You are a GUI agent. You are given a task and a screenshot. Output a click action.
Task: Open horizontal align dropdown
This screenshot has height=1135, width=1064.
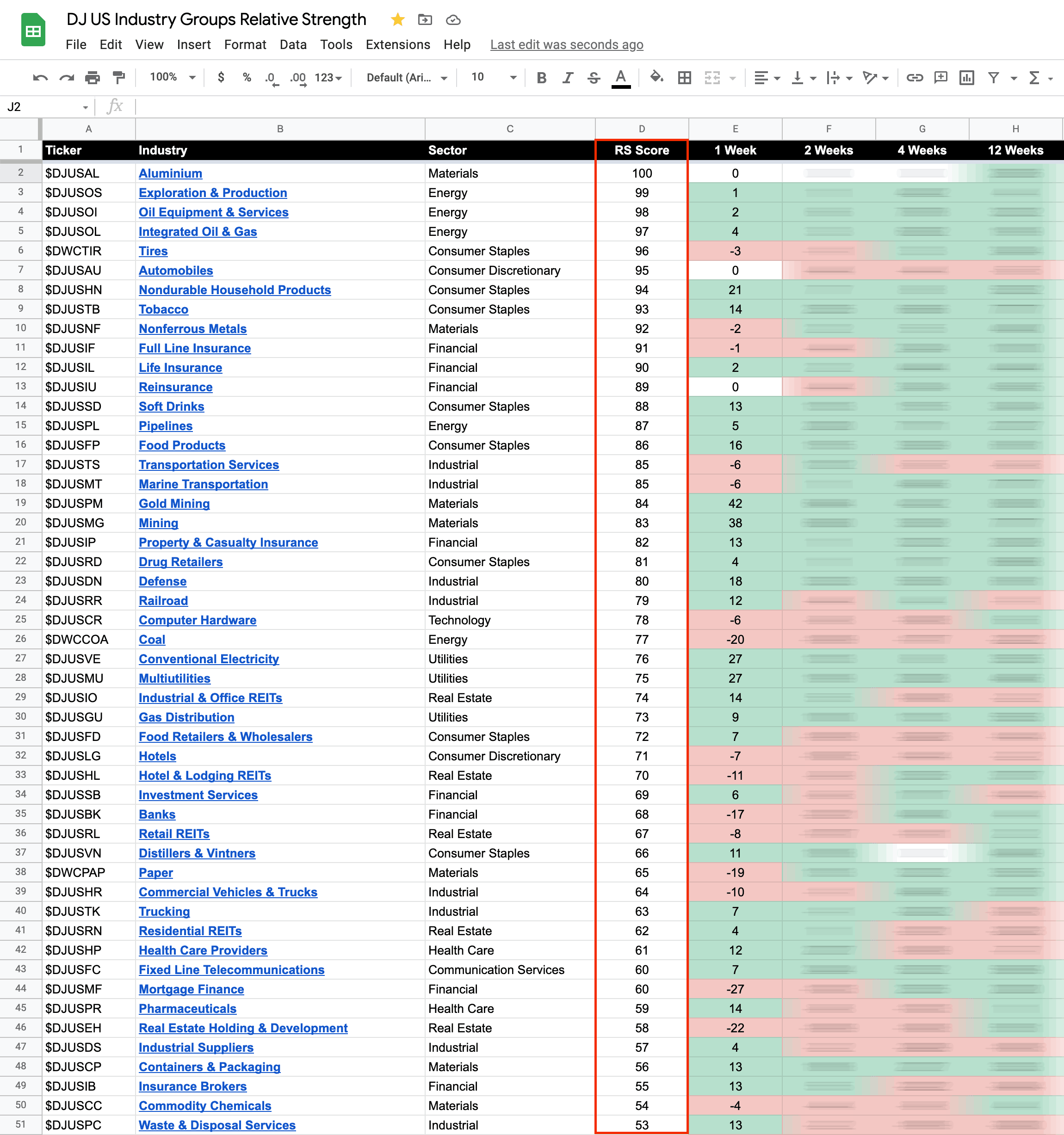767,78
